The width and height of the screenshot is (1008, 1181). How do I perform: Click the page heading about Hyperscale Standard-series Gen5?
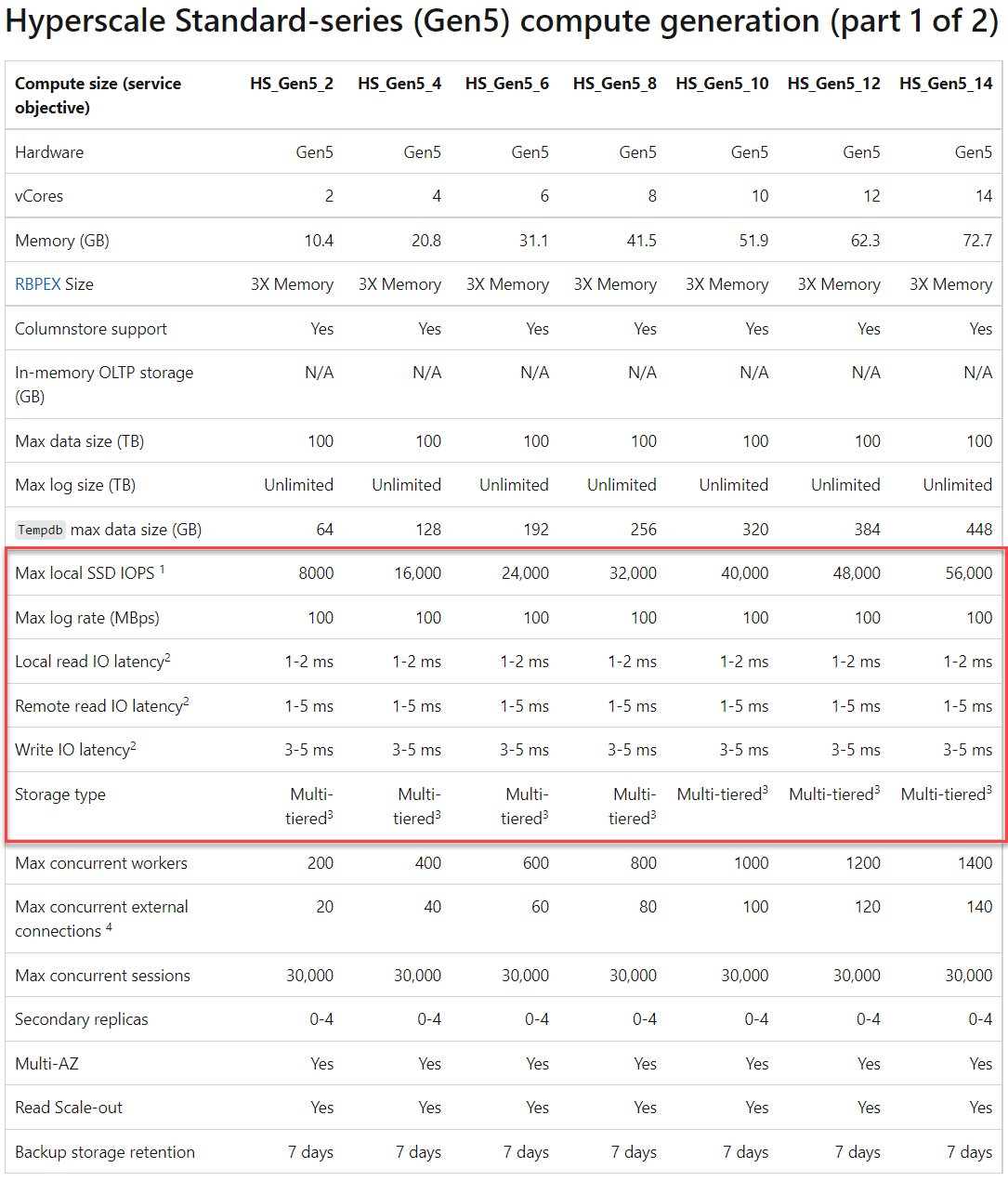pos(503,20)
